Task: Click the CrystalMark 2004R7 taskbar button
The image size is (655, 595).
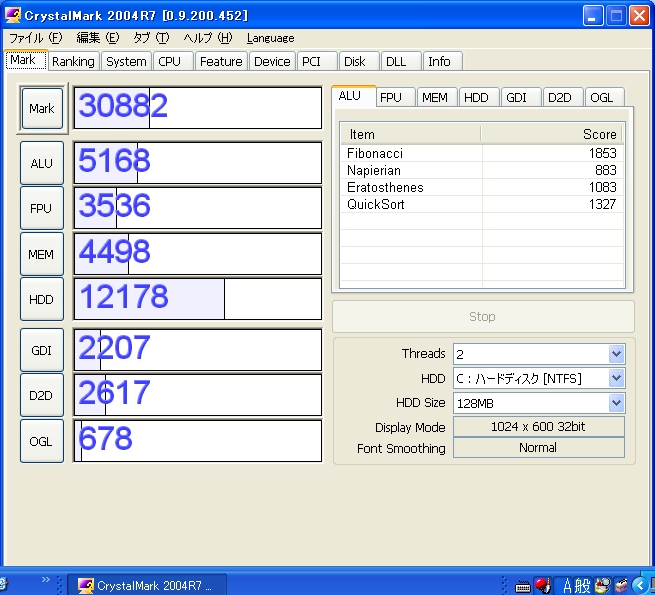Action: click(147, 585)
